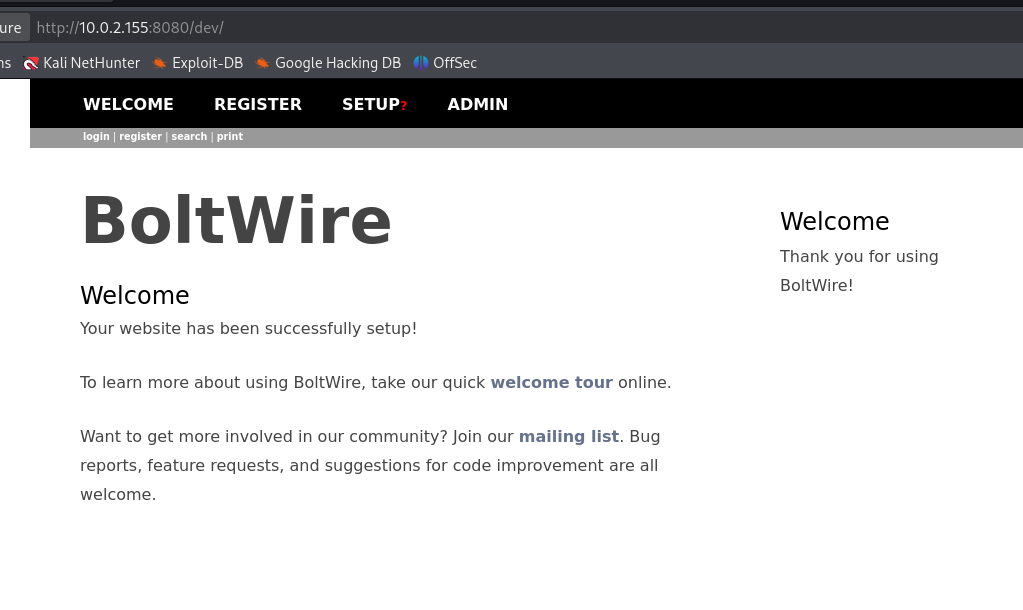Follow the mailing list link

(569, 436)
